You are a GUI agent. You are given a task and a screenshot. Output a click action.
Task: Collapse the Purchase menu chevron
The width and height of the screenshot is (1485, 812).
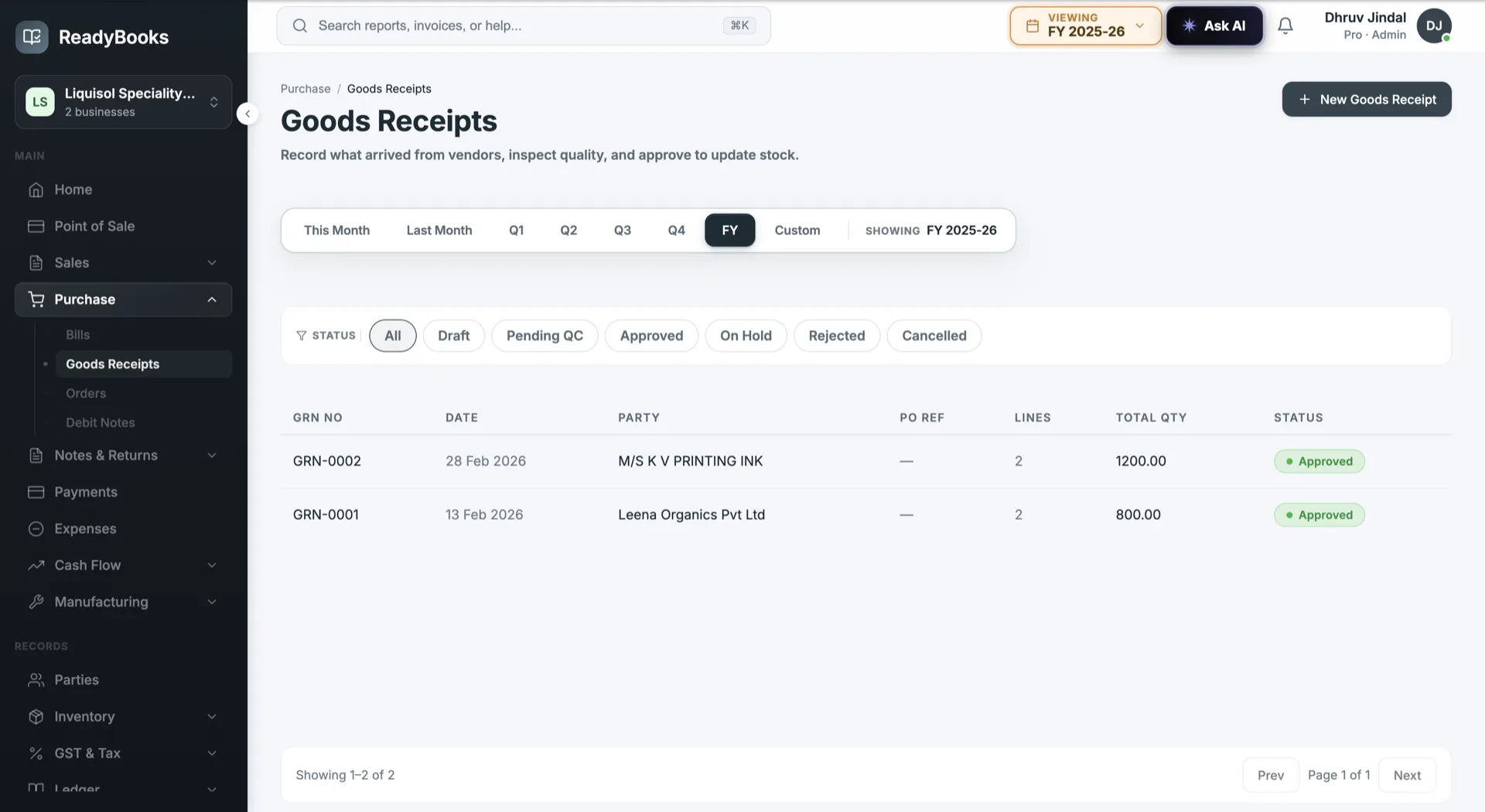[x=212, y=299]
